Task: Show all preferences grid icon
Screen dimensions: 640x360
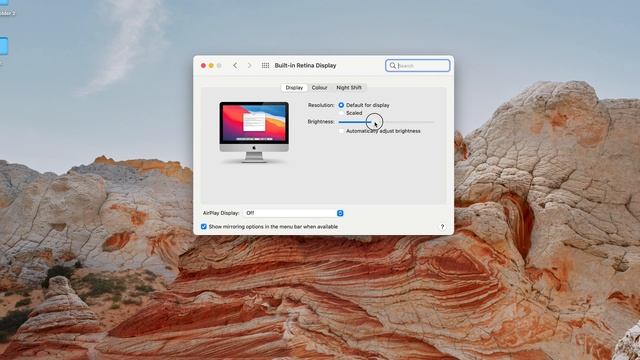Action: 265,65
